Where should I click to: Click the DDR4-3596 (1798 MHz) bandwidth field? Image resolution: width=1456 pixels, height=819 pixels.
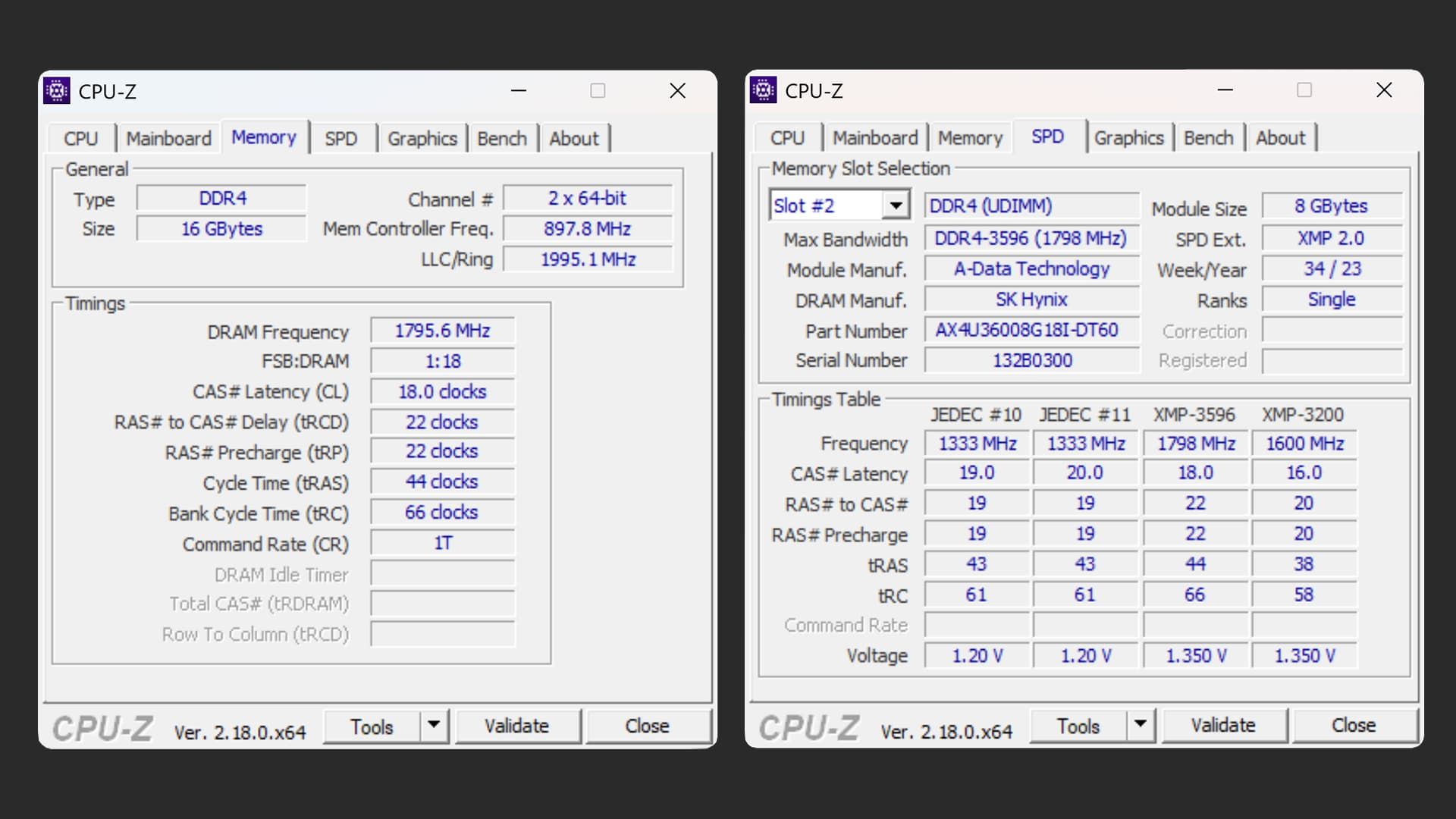[x=1031, y=239]
